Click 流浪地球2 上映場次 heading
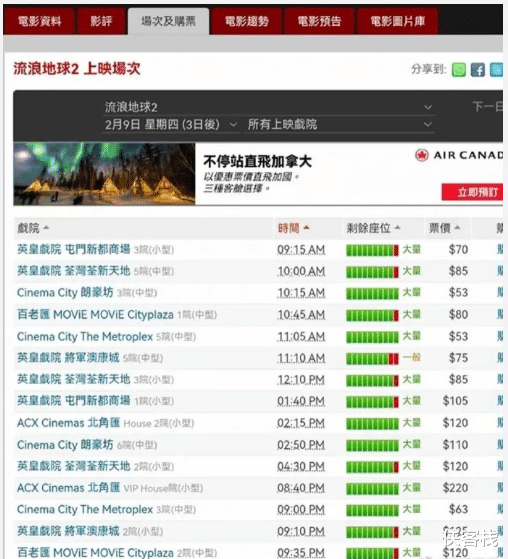 pos(77,69)
